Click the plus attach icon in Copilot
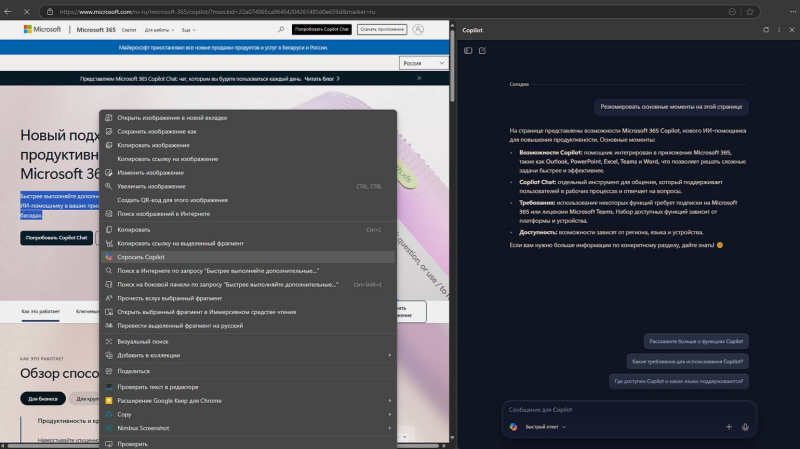The image size is (800, 449). 729,427
